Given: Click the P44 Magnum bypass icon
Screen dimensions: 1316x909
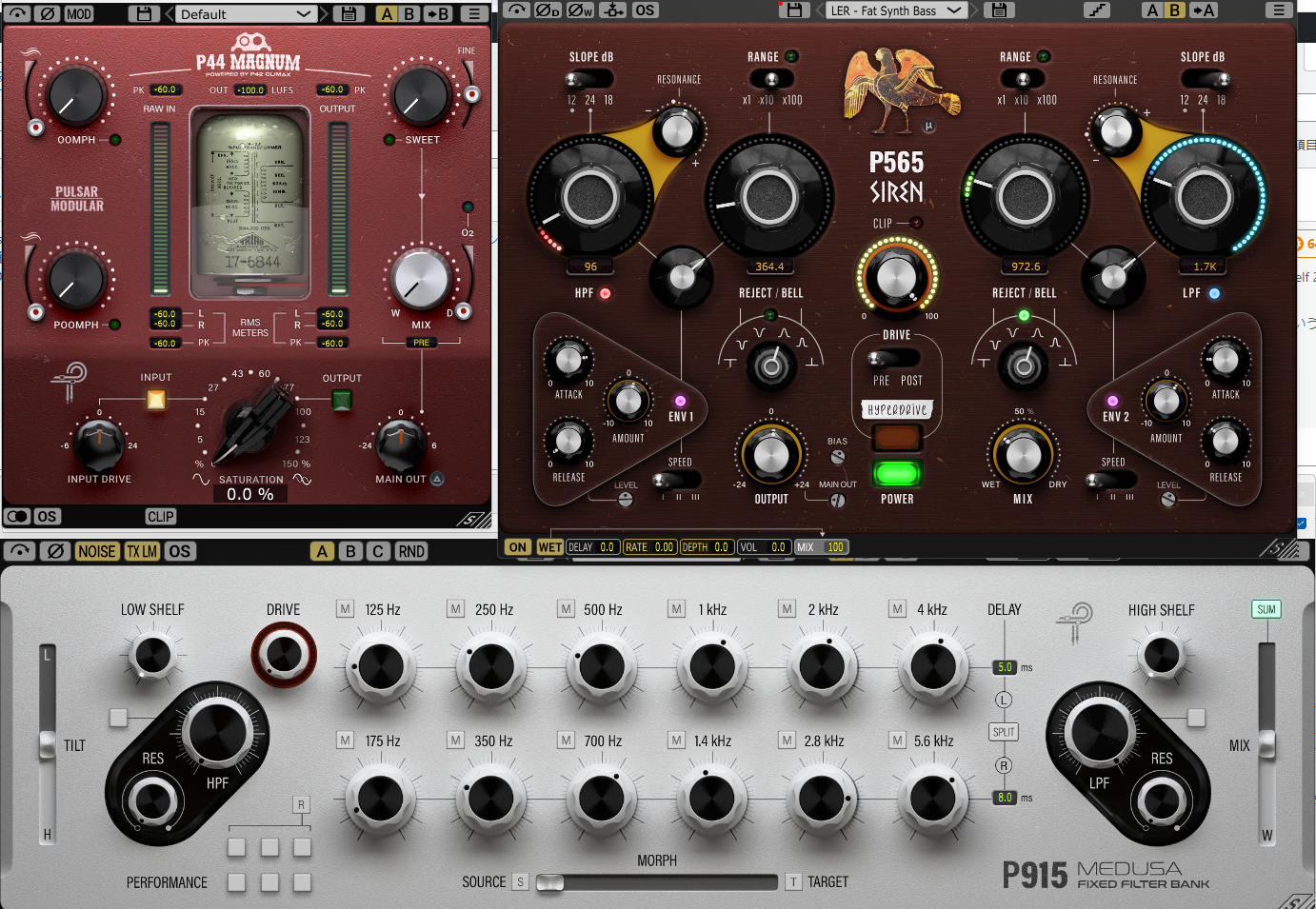Looking at the screenshot, I should click(18, 14).
